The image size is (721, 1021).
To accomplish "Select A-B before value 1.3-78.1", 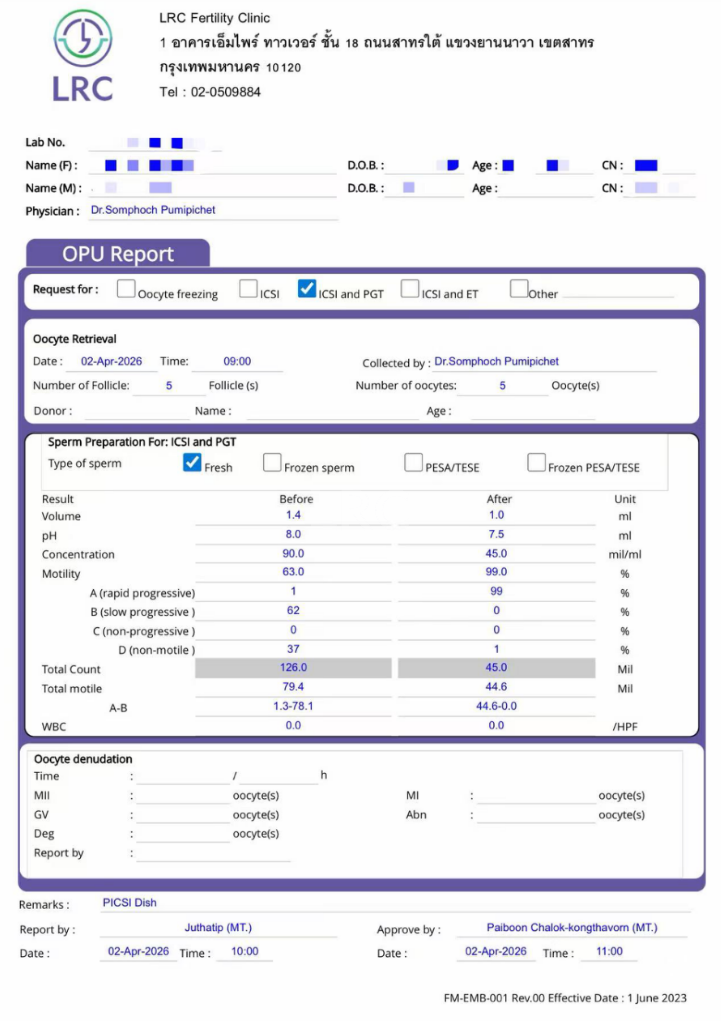I will (x=293, y=706).
